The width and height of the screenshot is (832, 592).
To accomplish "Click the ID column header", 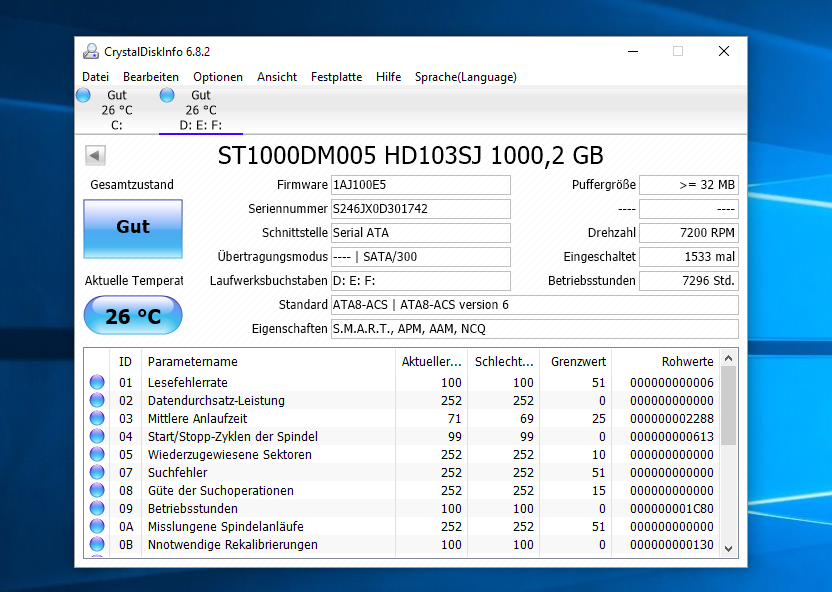I will click(x=125, y=362).
